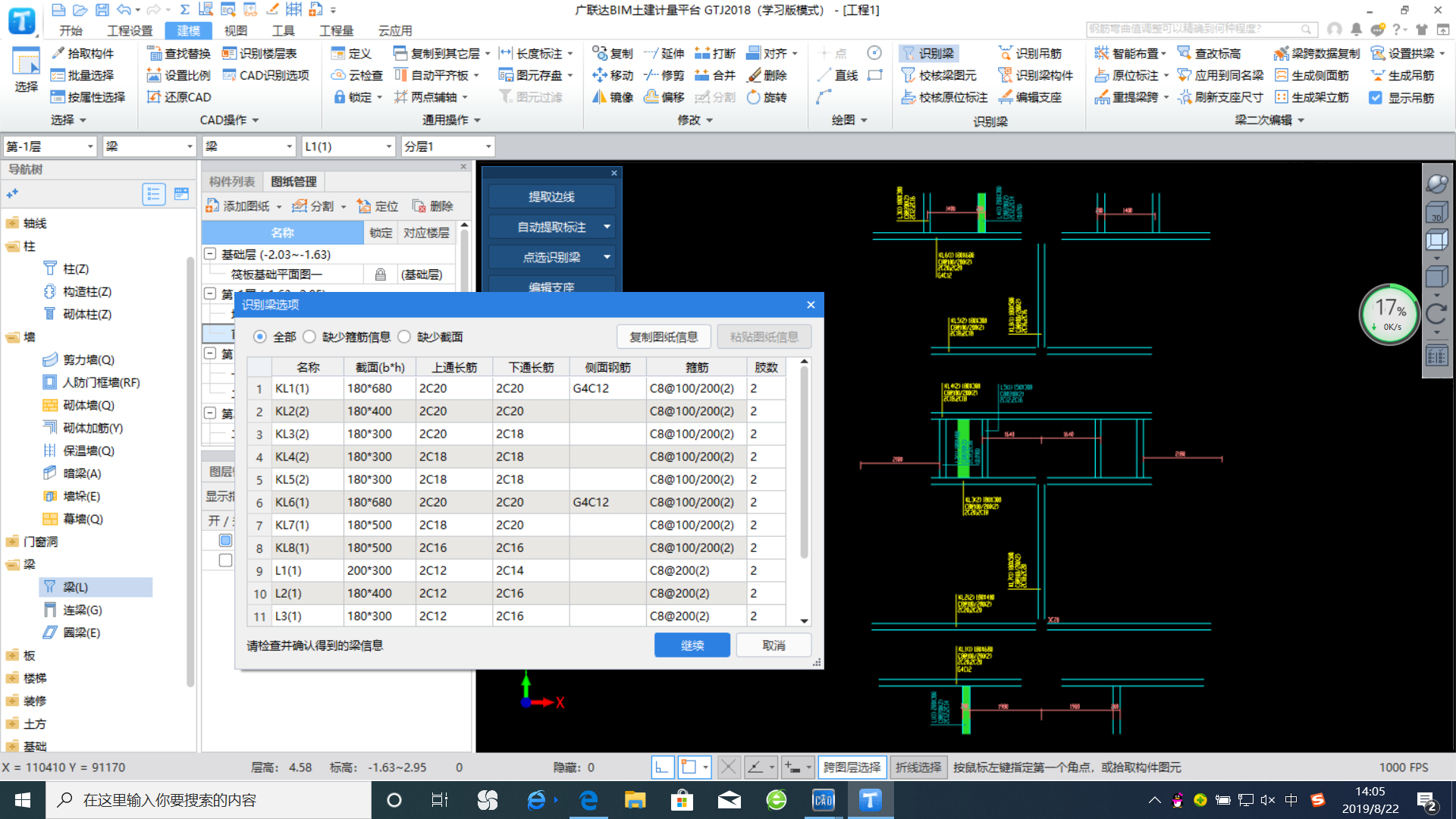This screenshot has height=819, width=1456.
Task: Close the 识别梁选项 dialog
Action: [x=811, y=304]
